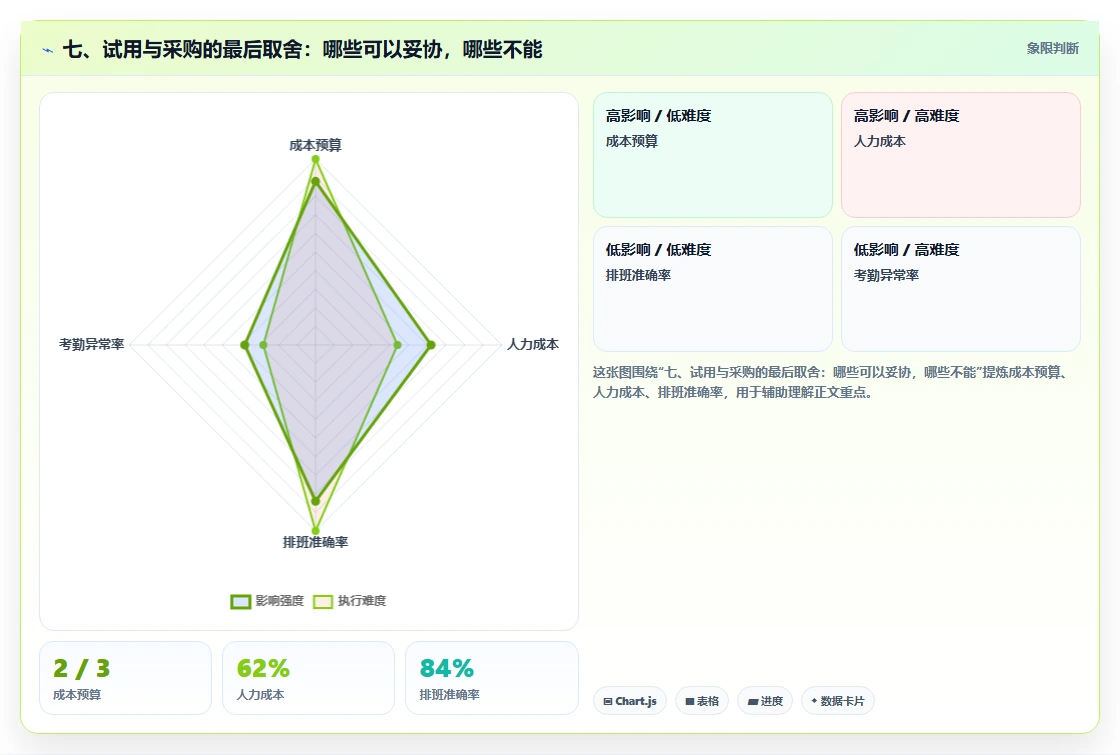Image resolution: width=1120 pixels, height=755 pixels.
Task: Click the 影响强度 data point on 排班准确率 axis
Action: click(x=315, y=501)
